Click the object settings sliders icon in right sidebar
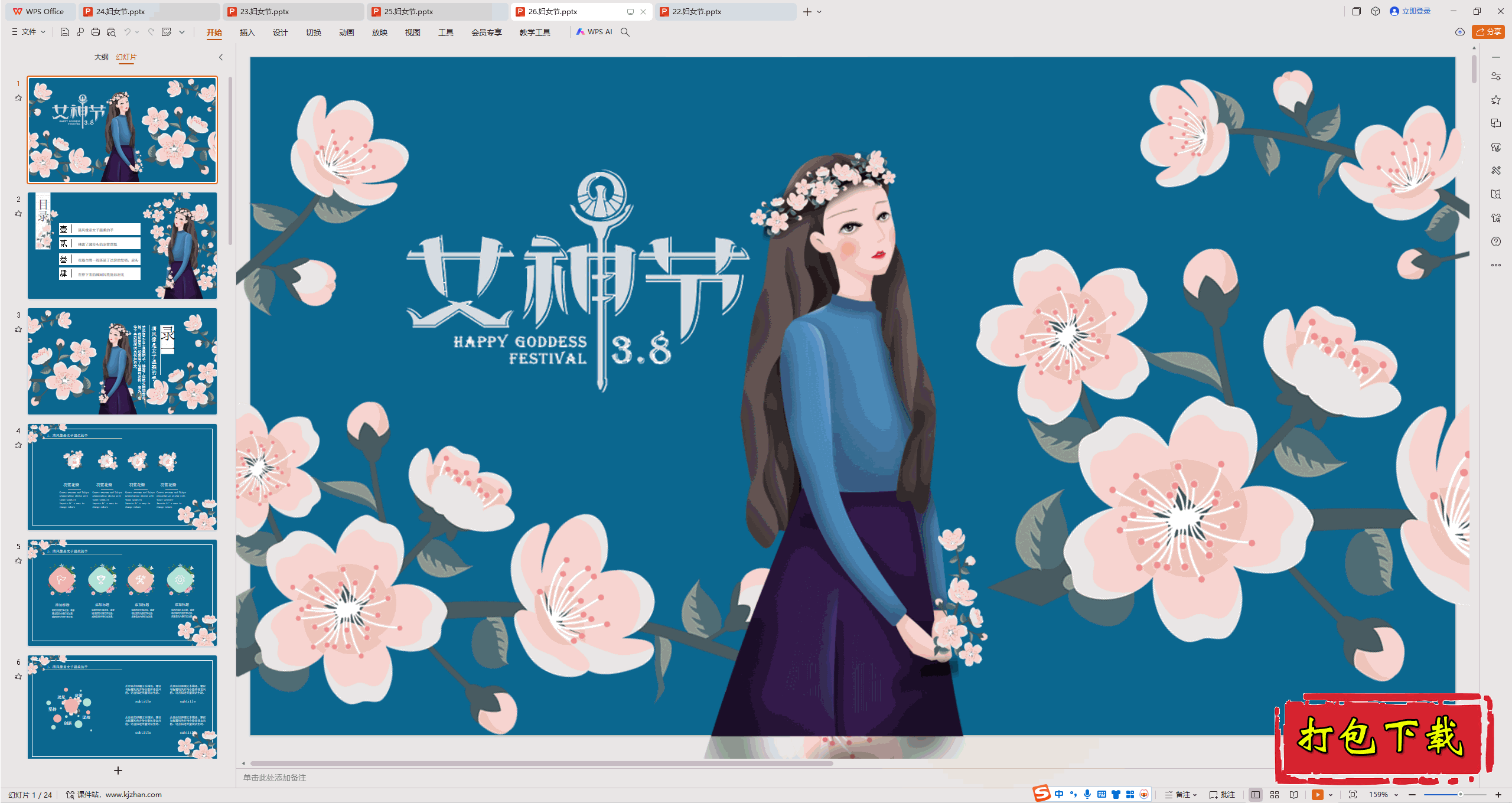This screenshot has height=803, width=1512. [x=1496, y=76]
